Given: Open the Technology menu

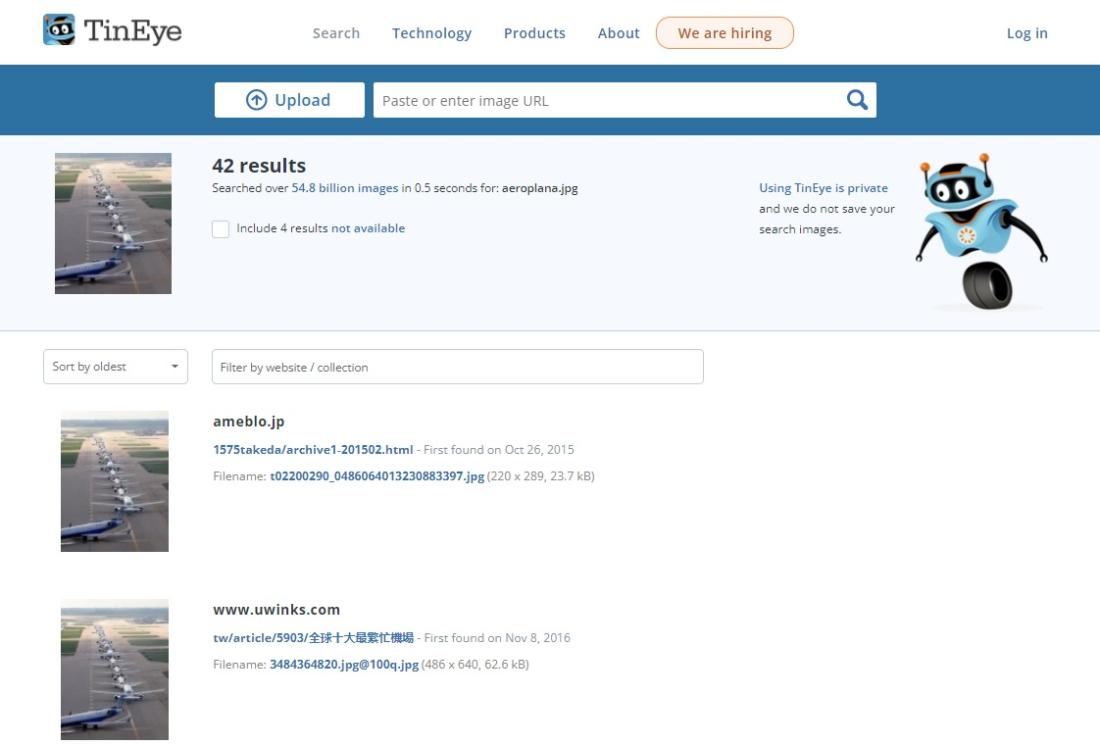Looking at the screenshot, I should click(431, 33).
